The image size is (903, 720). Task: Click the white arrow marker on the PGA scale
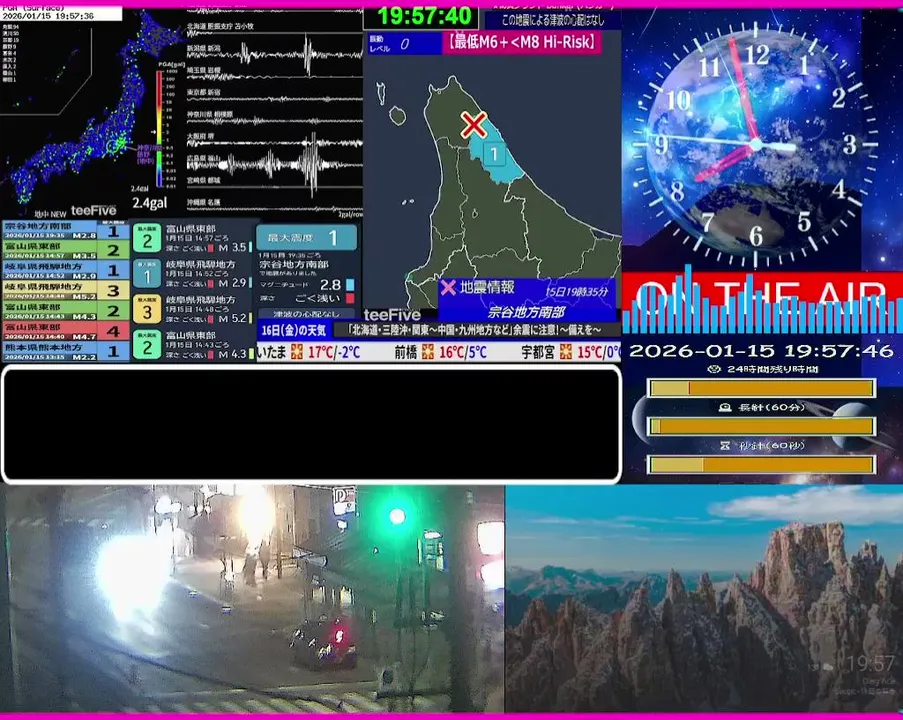pos(153,131)
